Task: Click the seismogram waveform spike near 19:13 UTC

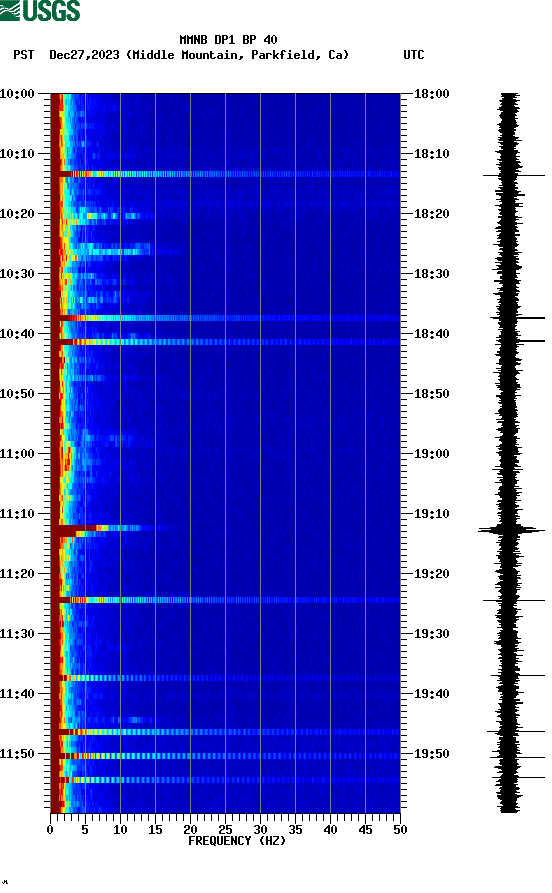Action: 511,530
